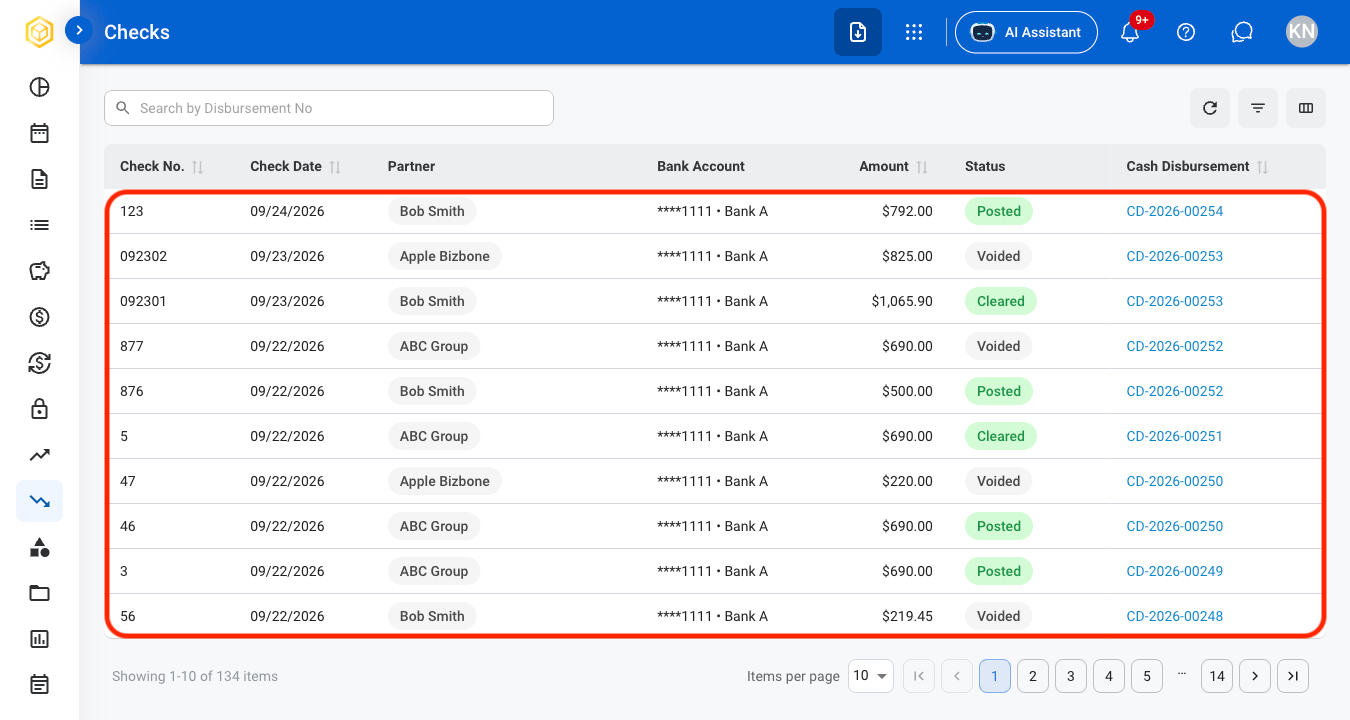The height and width of the screenshot is (720, 1350).
Task: Expand the sidebar with the arrow button
Action: point(79,31)
